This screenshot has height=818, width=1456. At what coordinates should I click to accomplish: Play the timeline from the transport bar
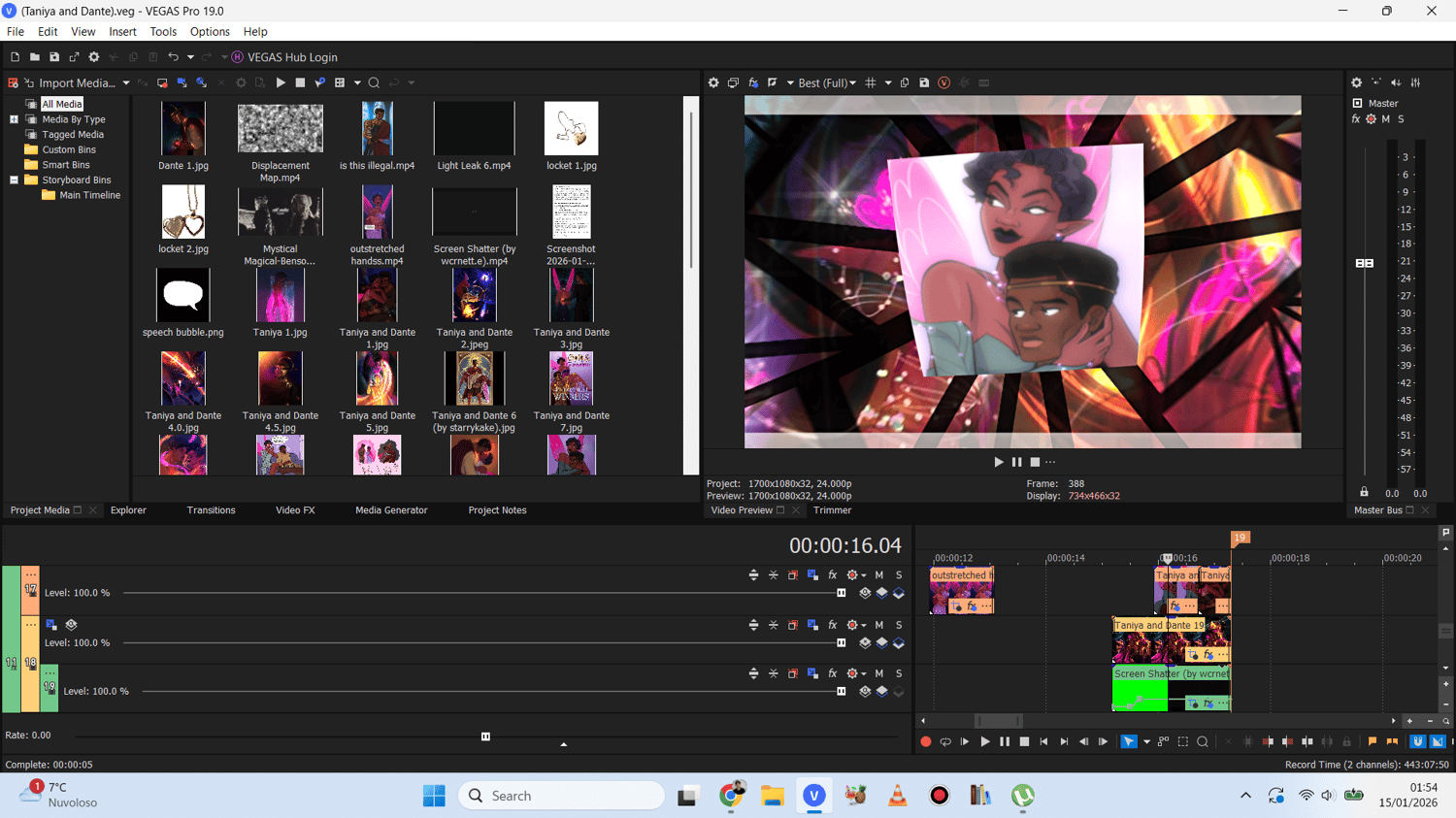click(x=984, y=742)
